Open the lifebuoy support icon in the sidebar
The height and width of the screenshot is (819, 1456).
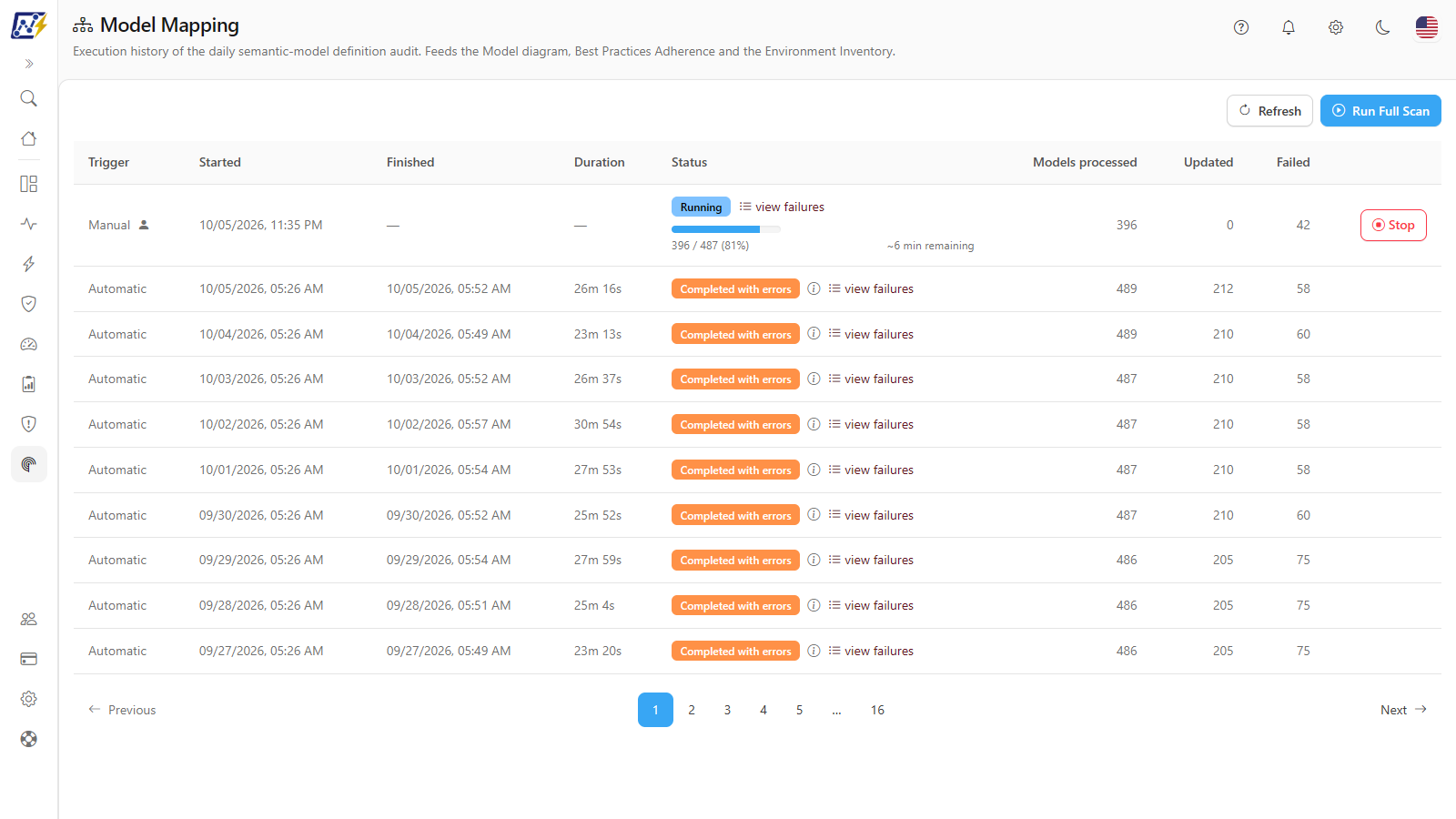[29, 739]
